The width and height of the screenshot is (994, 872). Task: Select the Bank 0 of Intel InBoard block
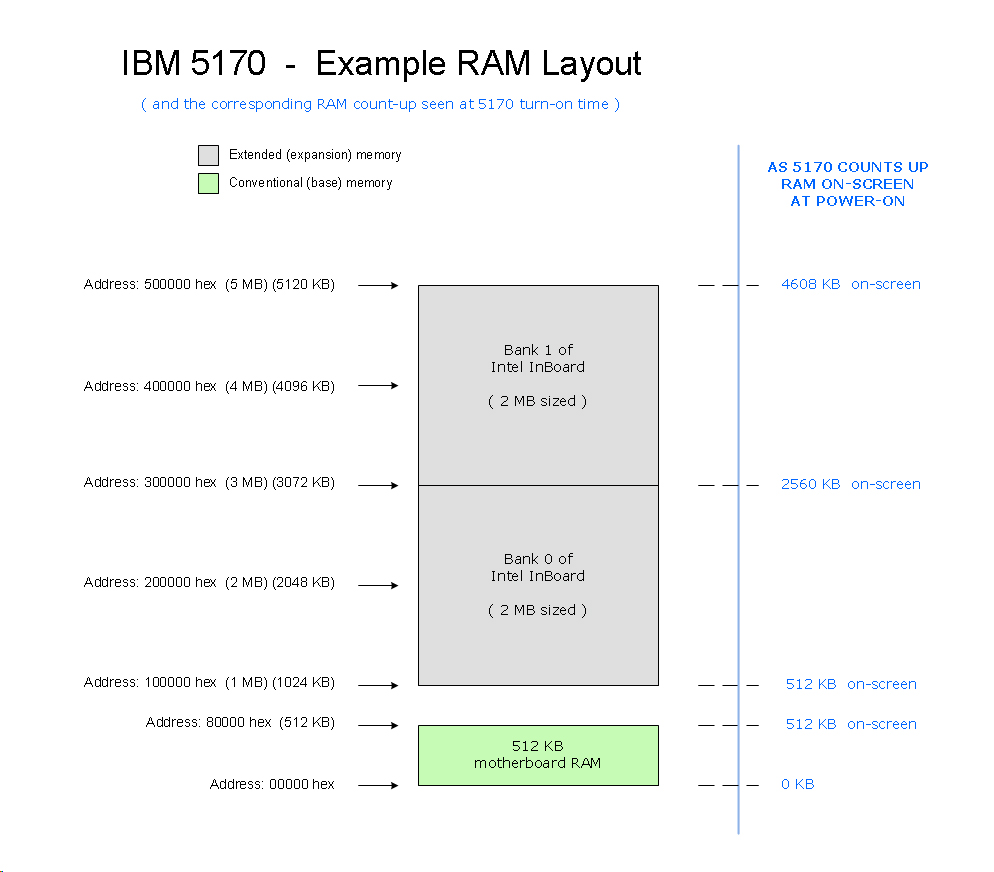coord(538,585)
